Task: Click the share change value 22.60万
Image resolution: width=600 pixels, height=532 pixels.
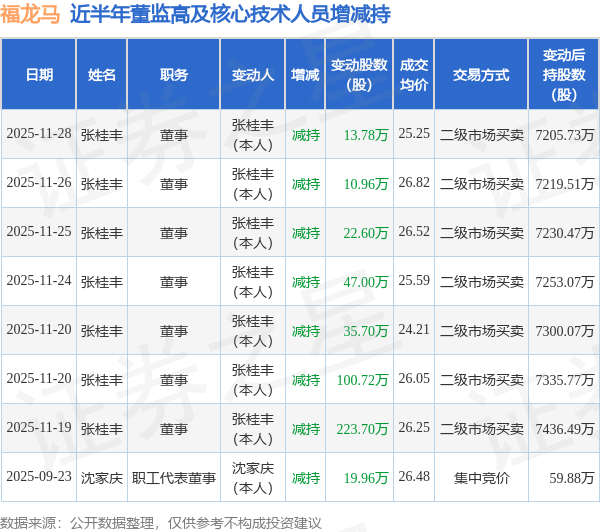Action: tap(366, 233)
